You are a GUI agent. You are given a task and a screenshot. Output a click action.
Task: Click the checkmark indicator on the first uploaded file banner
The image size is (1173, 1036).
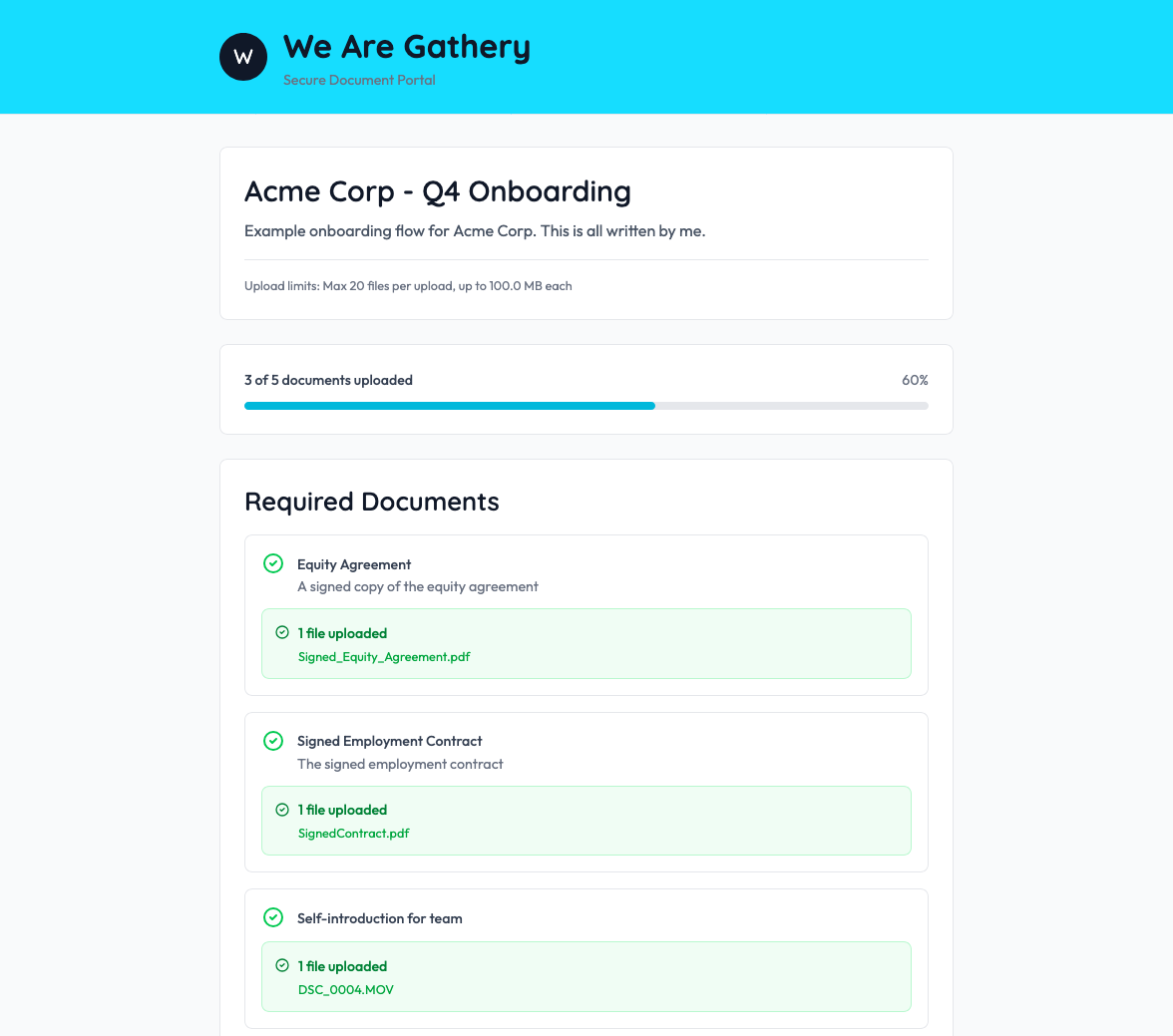tap(280, 632)
